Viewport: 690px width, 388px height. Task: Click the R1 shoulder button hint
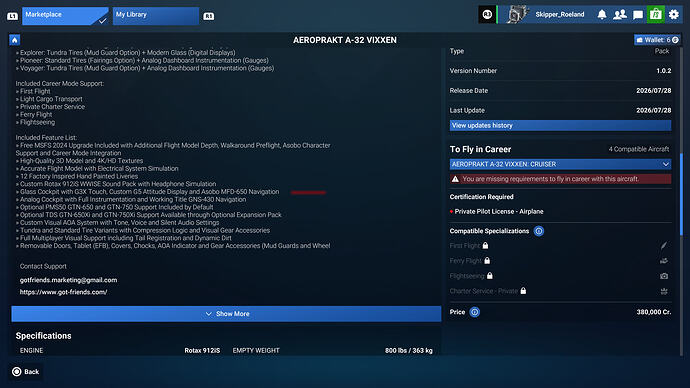[x=209, y=16]
